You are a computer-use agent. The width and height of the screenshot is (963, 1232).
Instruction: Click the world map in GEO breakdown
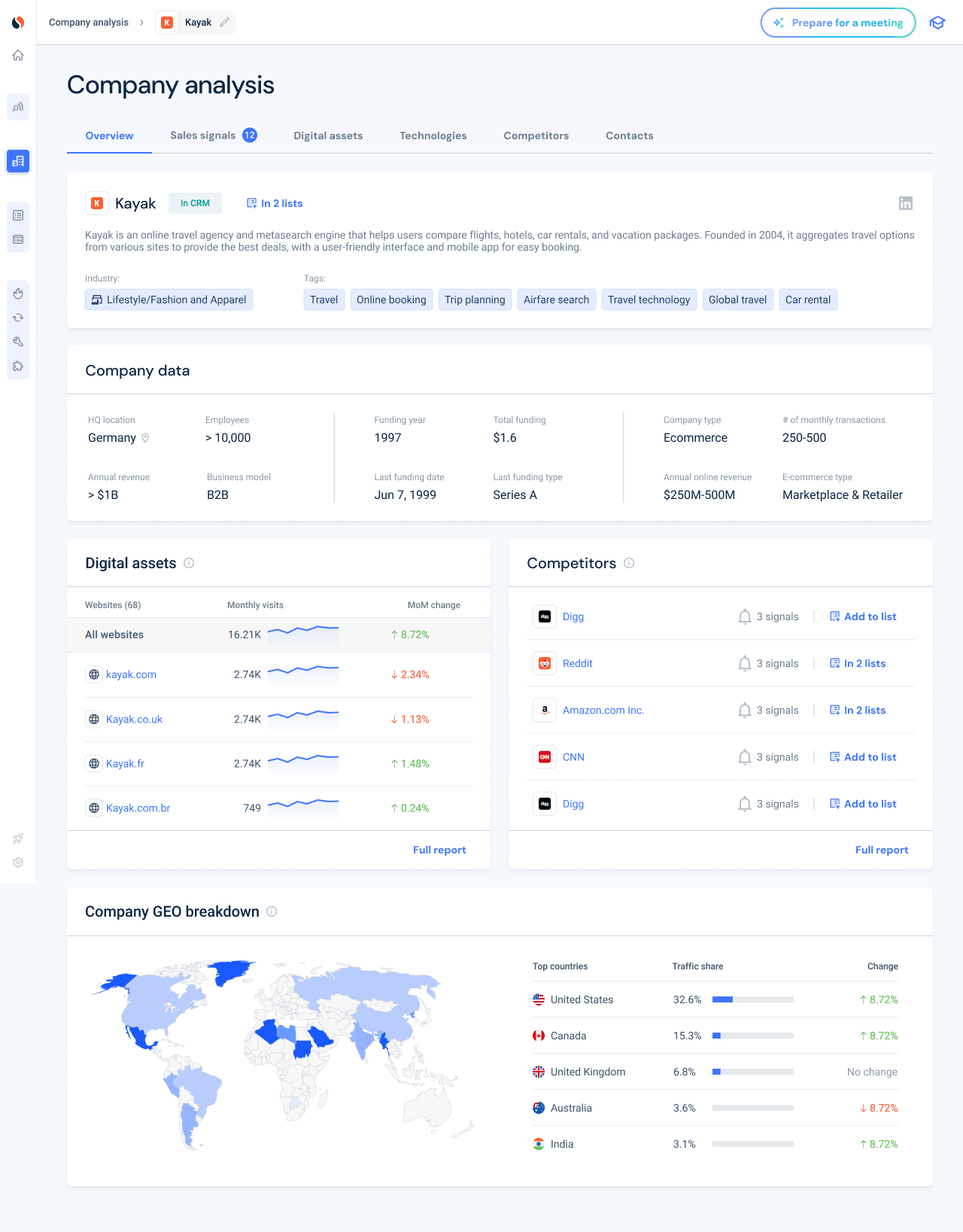pos(284,1054)
